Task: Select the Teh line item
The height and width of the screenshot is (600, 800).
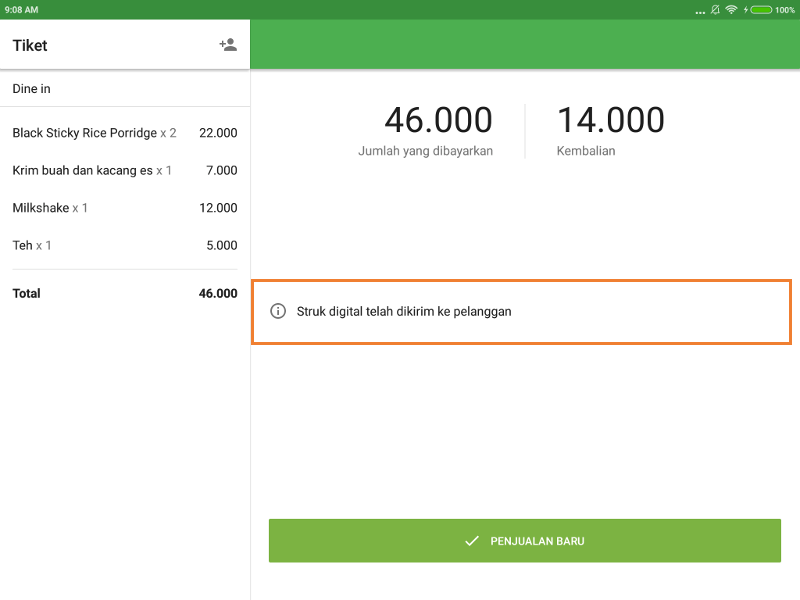Action: (124, 245)
